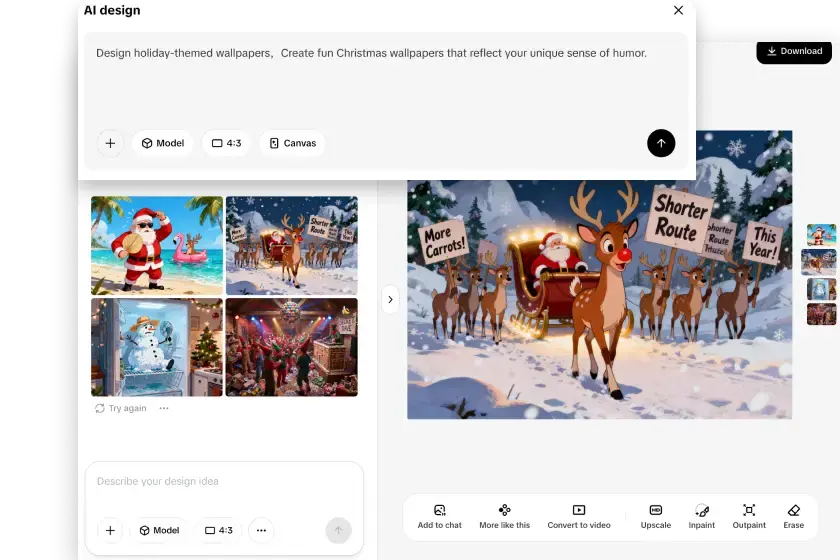Select reindeer image in right side strip
840x560 pixels.
tap(819, 262)
